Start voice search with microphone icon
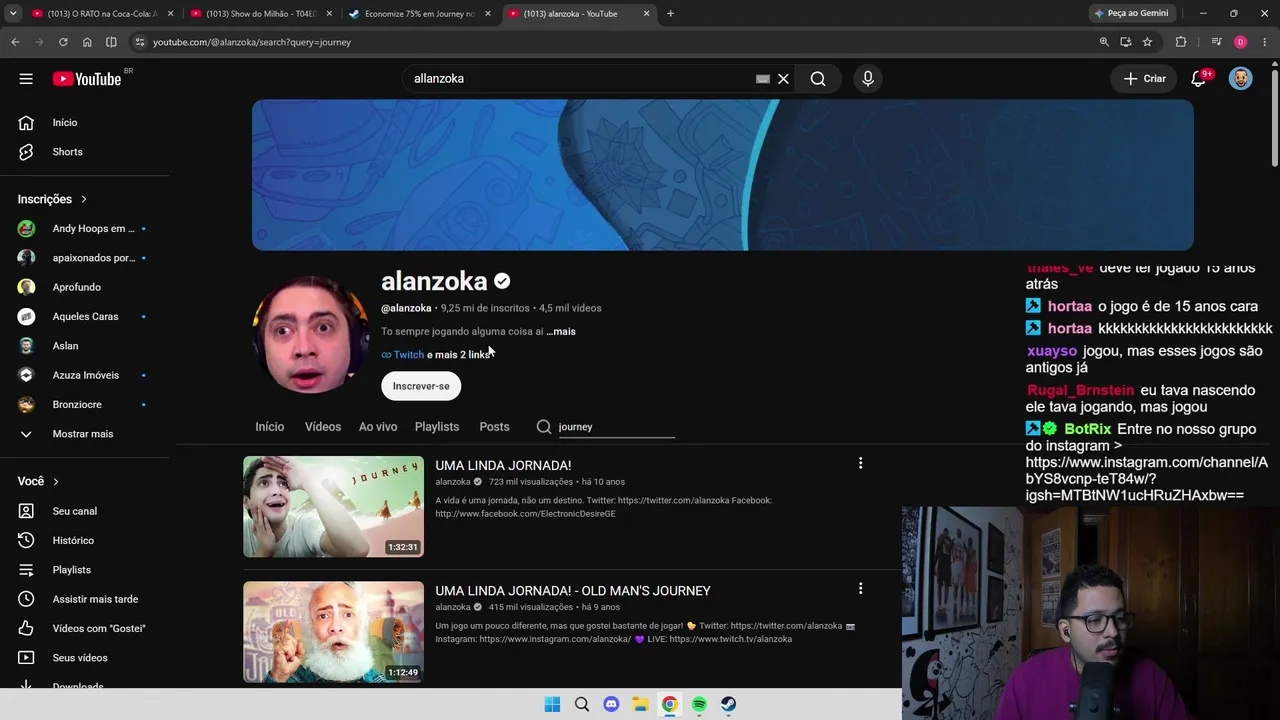This screenshot has width=1280, height=720. [x=868, y=79]
